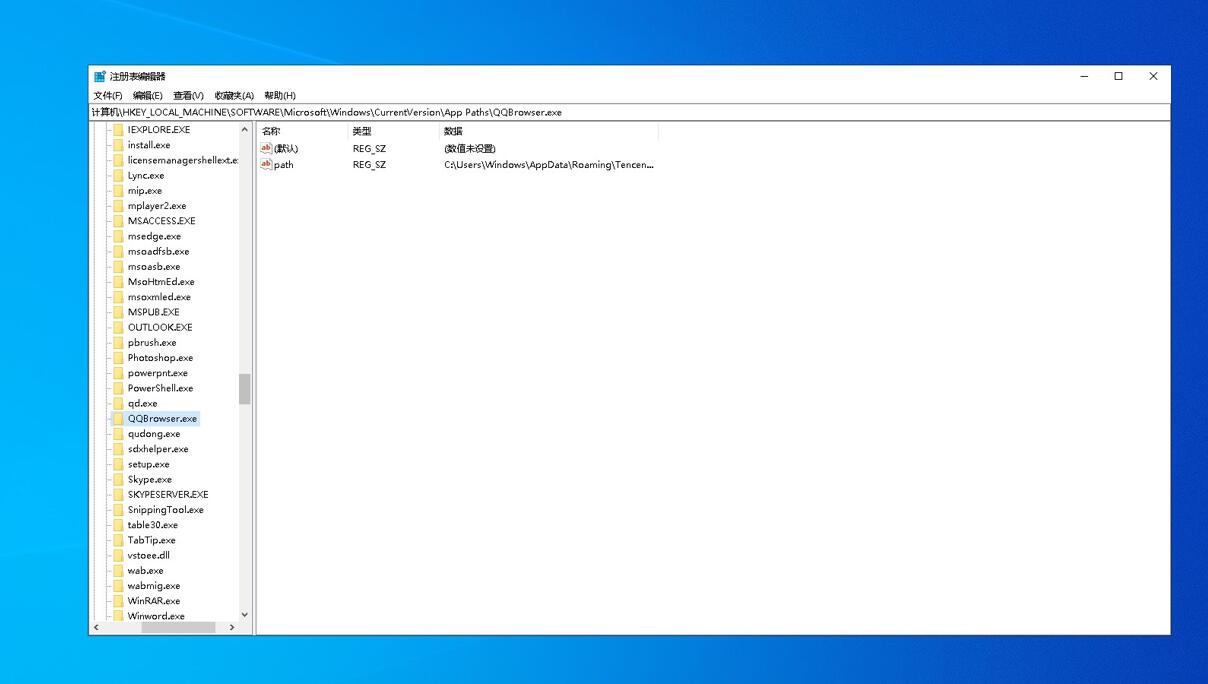Select the SKYPESERVER.EXE key
Viewport: 1208px width, 684px height.
coord(168,495)
